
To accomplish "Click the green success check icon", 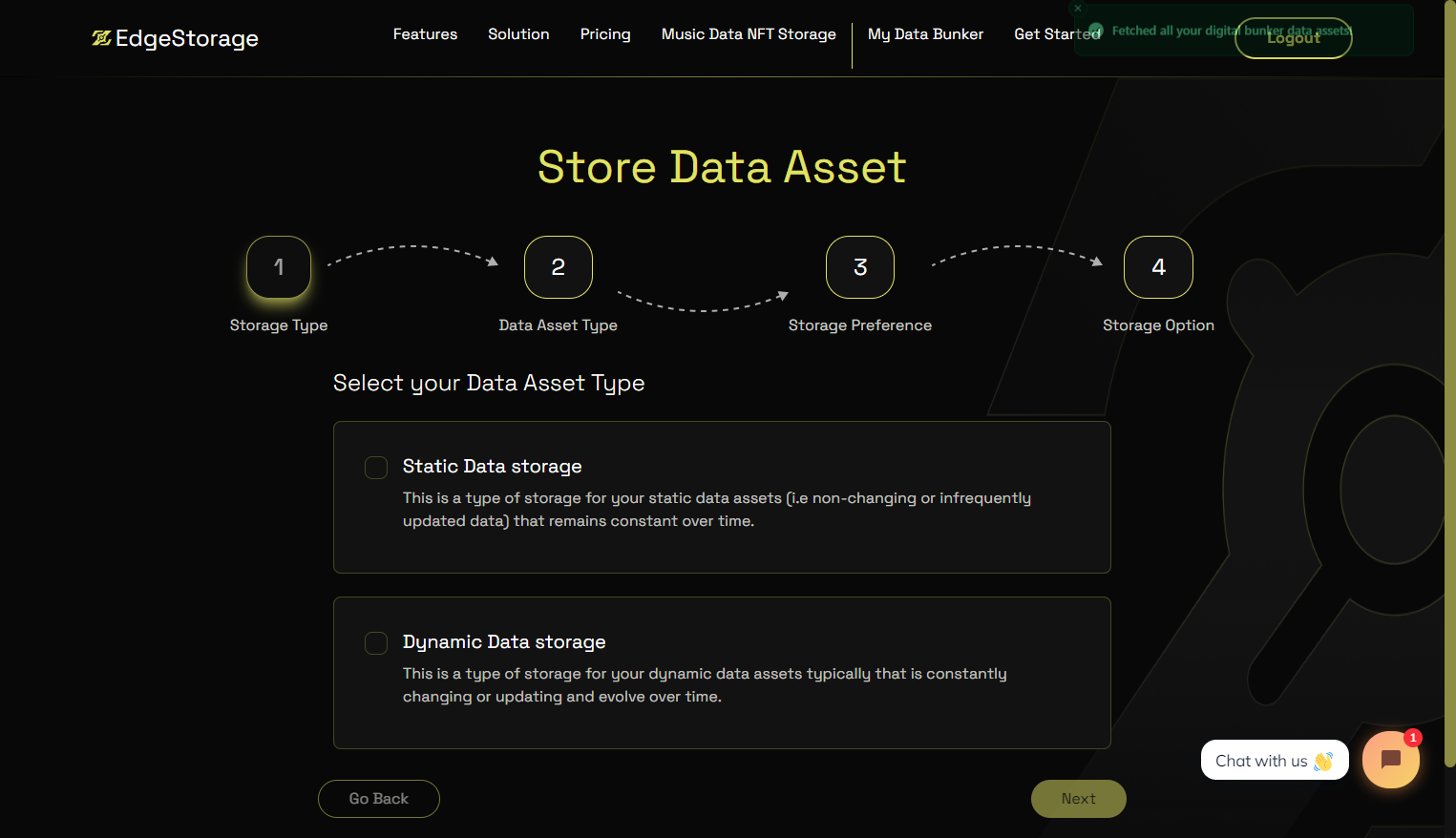I will point(1095,31).
